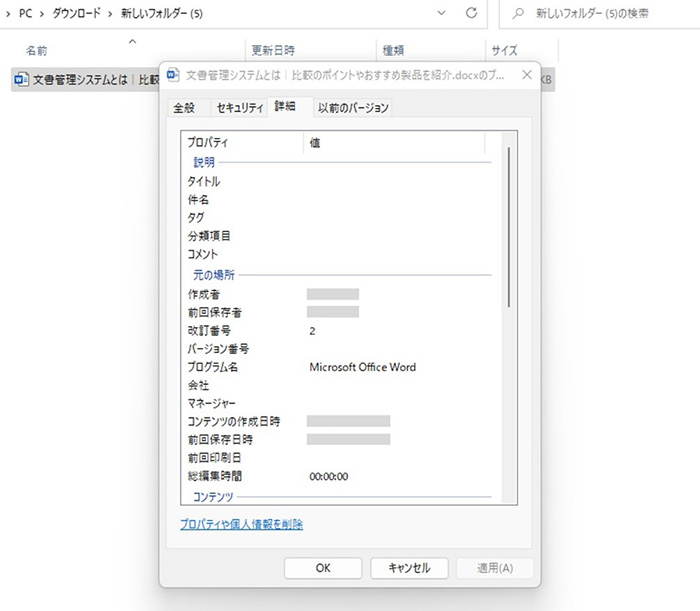Click the 元の場所 section heading
Image resolution: width=700 pixels, height=611 pixels.
[x=214, y=275]
